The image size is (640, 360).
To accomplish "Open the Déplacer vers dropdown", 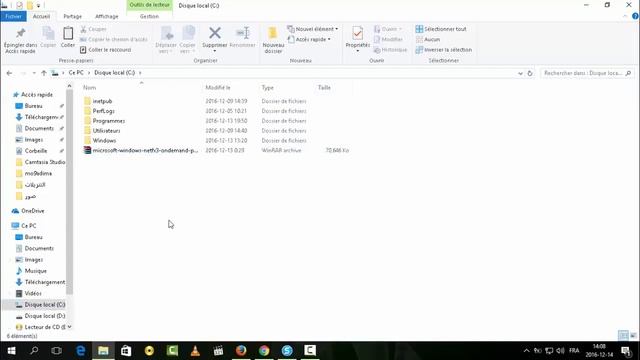I will pos(166,40).
